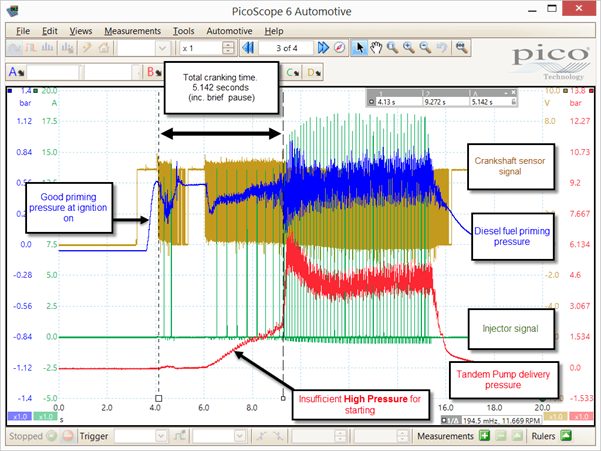Click the zoom-in magnifier icon

tap(409, 48)
